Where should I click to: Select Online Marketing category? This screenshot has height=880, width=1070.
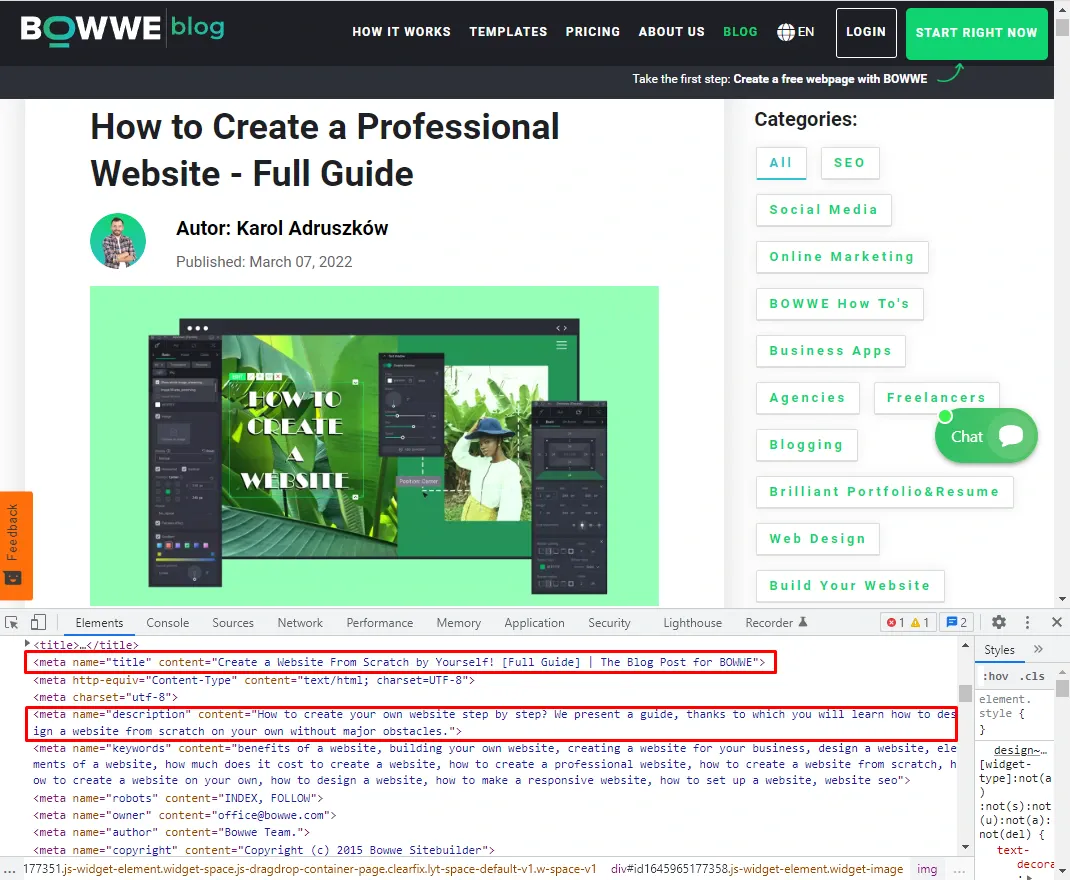pyautogui.click(x=842, y=257)
